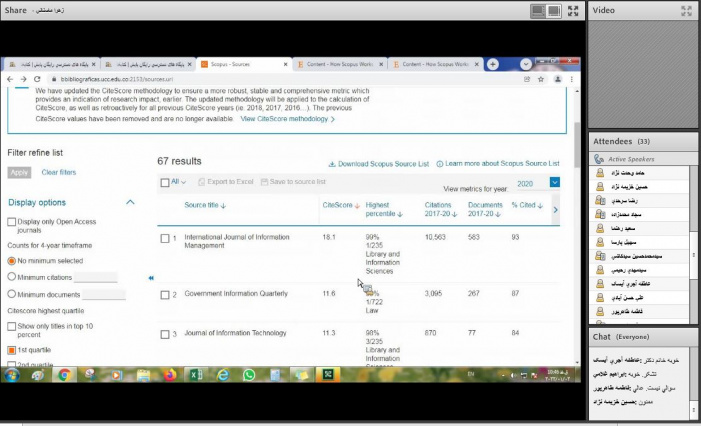This screenshot has height=426, width=701.
Task: Collapse the Display options section
Action: 130,202
